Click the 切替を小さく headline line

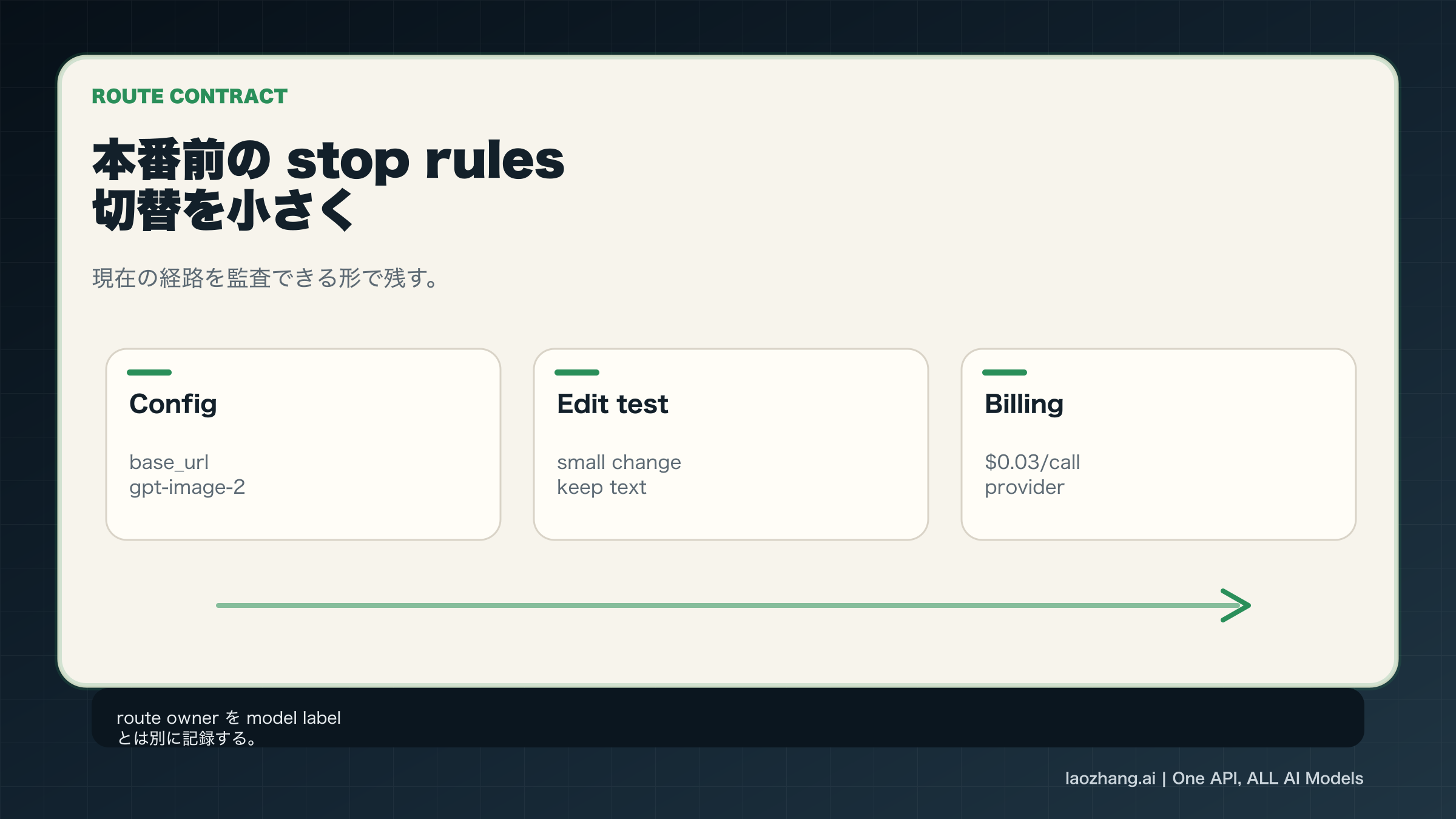click(223, 210)
